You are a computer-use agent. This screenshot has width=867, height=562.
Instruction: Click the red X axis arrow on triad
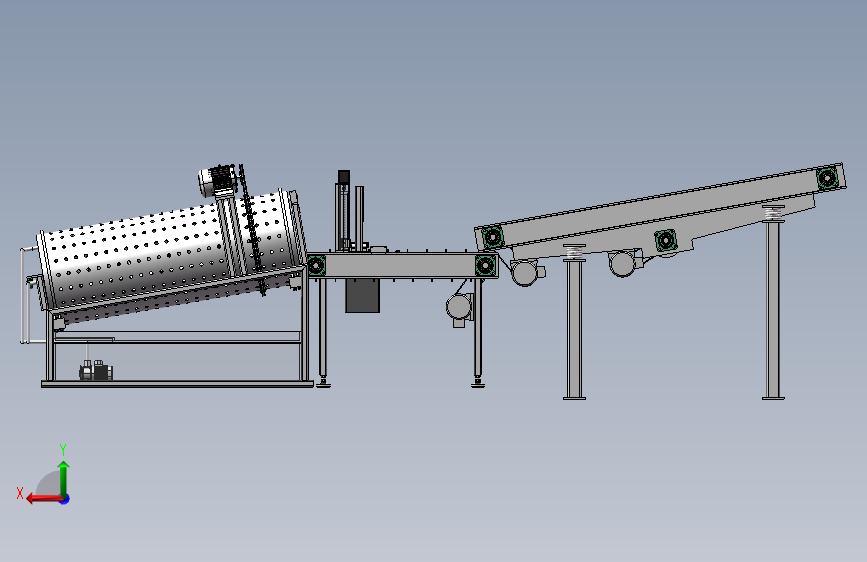coord(44,499)
